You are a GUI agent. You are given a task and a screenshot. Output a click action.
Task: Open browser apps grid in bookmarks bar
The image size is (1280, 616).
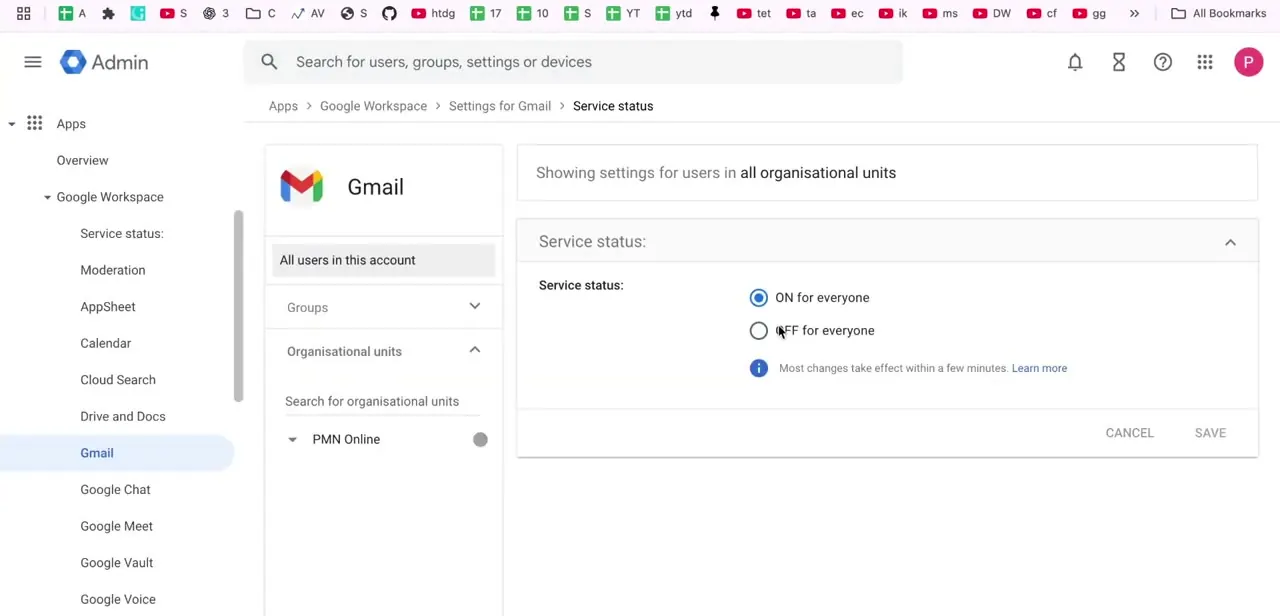(x=23, y=13)
